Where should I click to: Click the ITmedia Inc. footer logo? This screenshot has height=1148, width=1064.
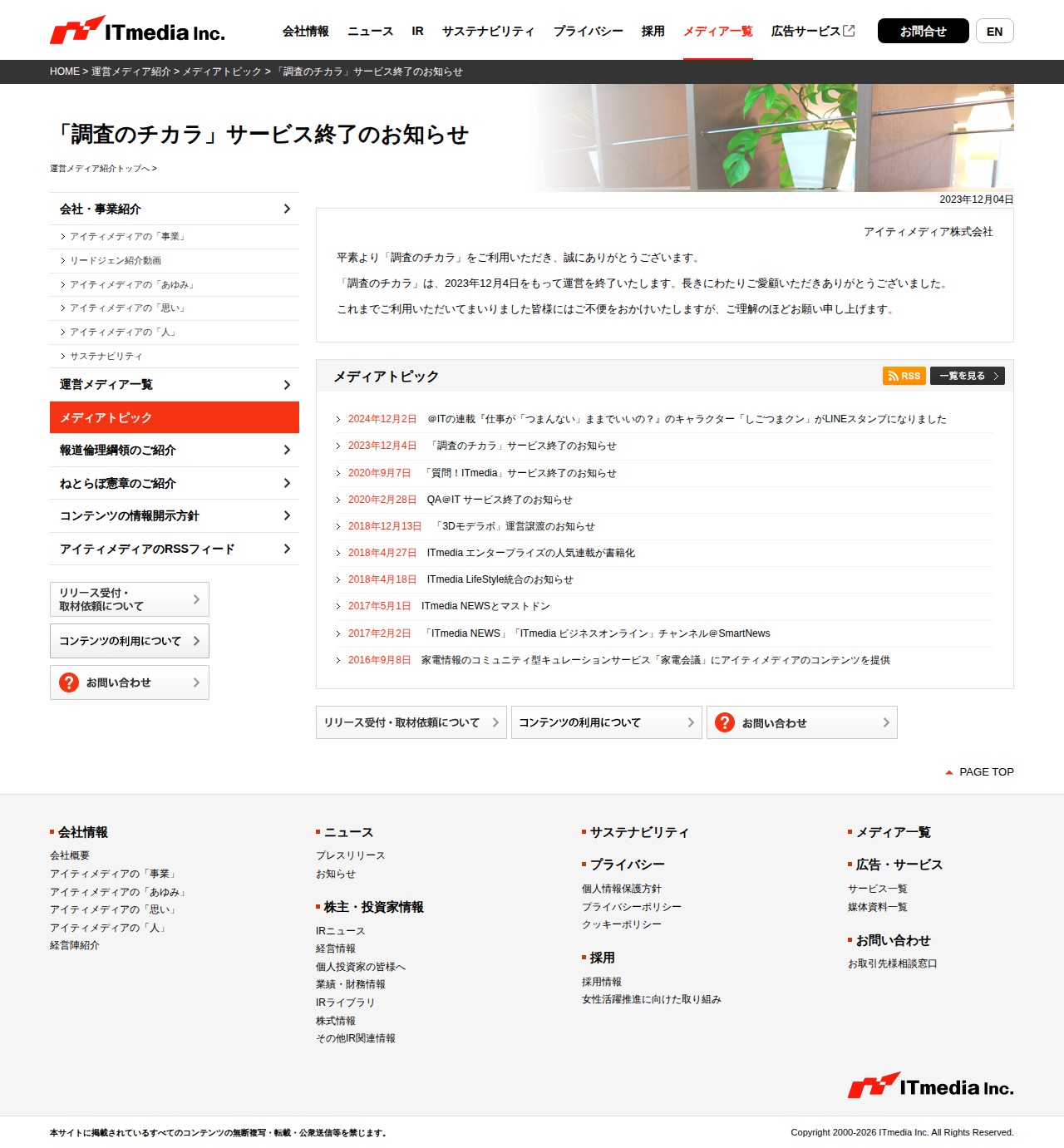coord(931,1086)
